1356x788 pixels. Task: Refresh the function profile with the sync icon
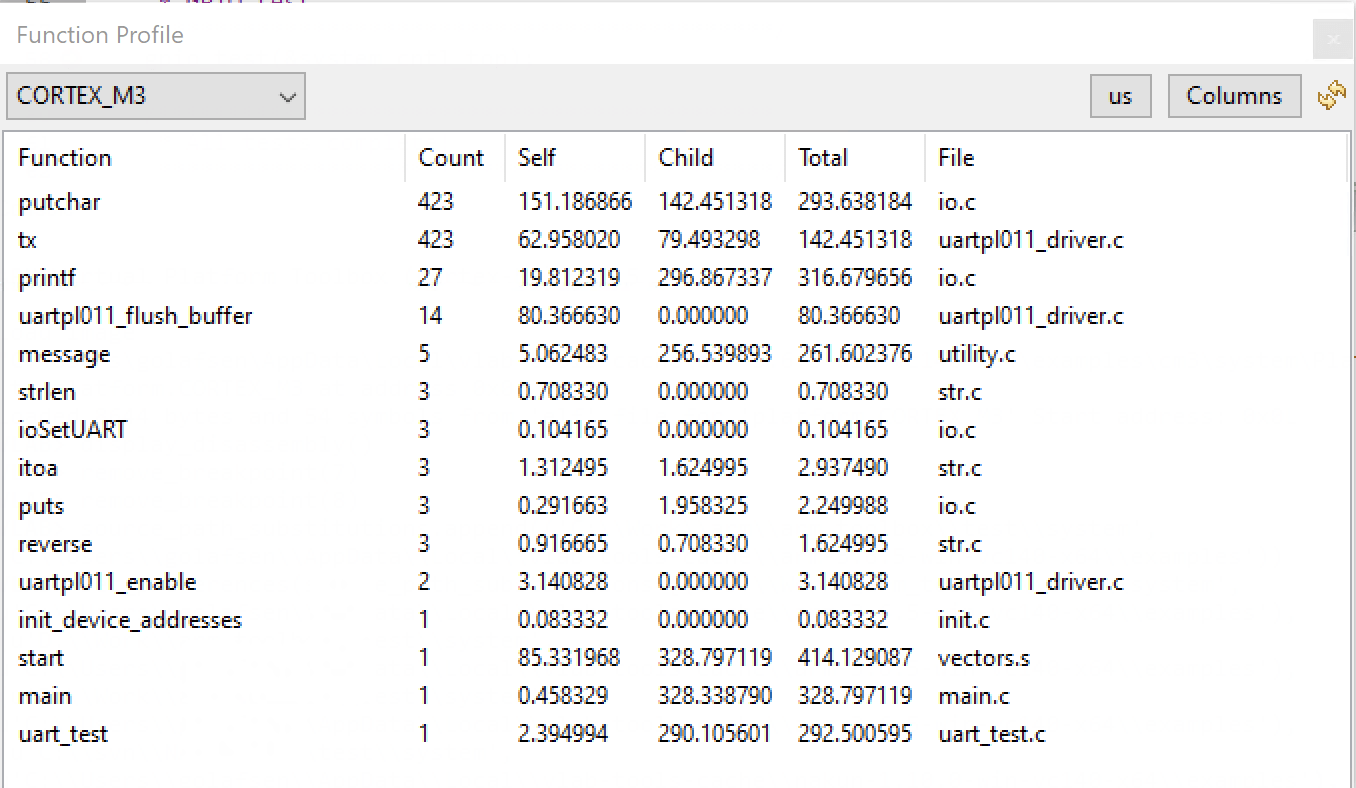click(x=1331, y=95)
